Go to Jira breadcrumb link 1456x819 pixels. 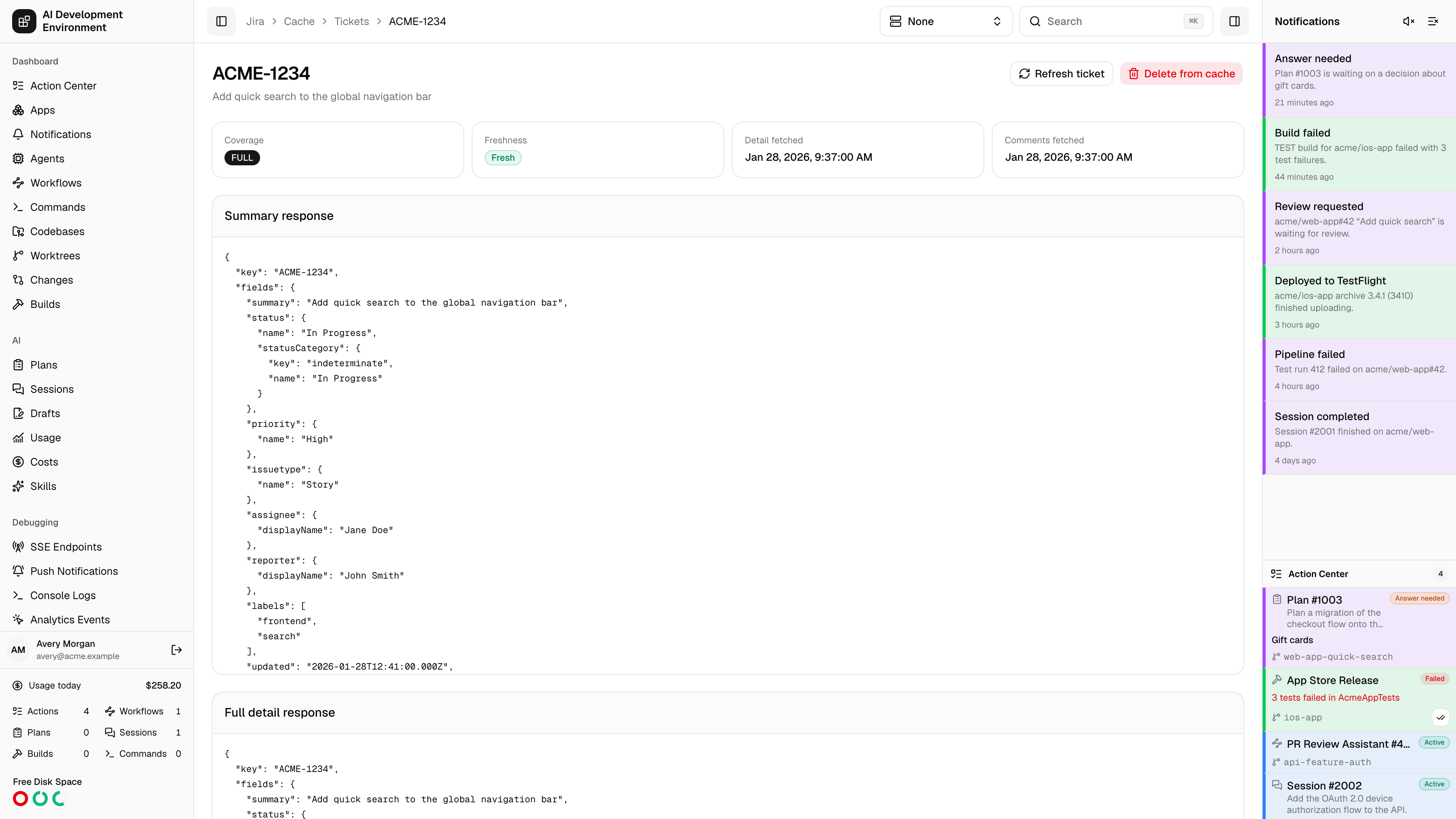[255, 22]
